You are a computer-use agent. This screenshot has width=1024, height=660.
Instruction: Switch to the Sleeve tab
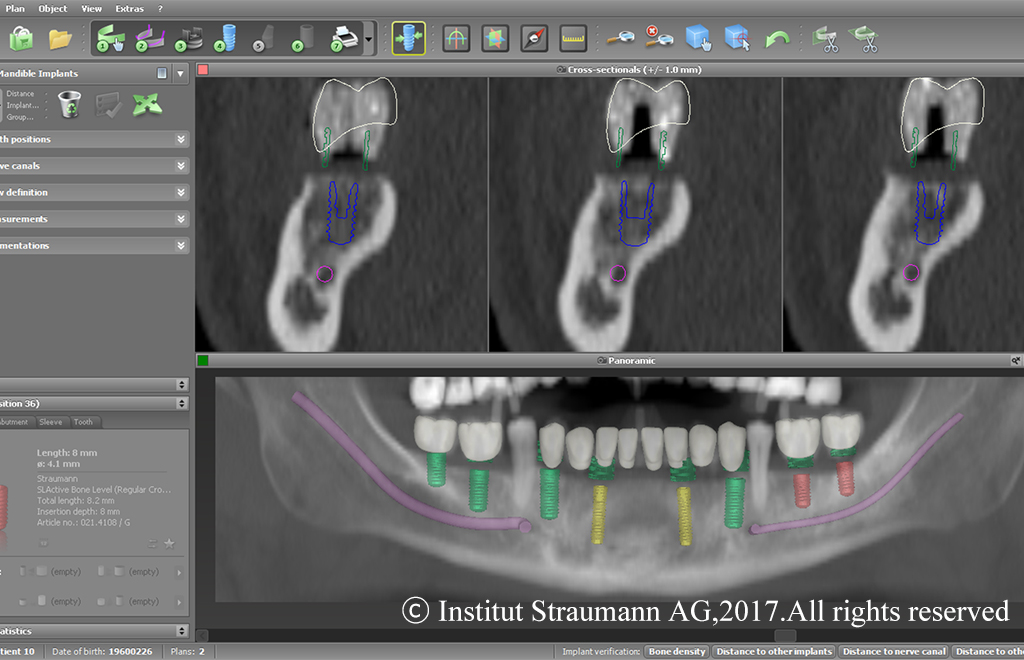point(51,422)
